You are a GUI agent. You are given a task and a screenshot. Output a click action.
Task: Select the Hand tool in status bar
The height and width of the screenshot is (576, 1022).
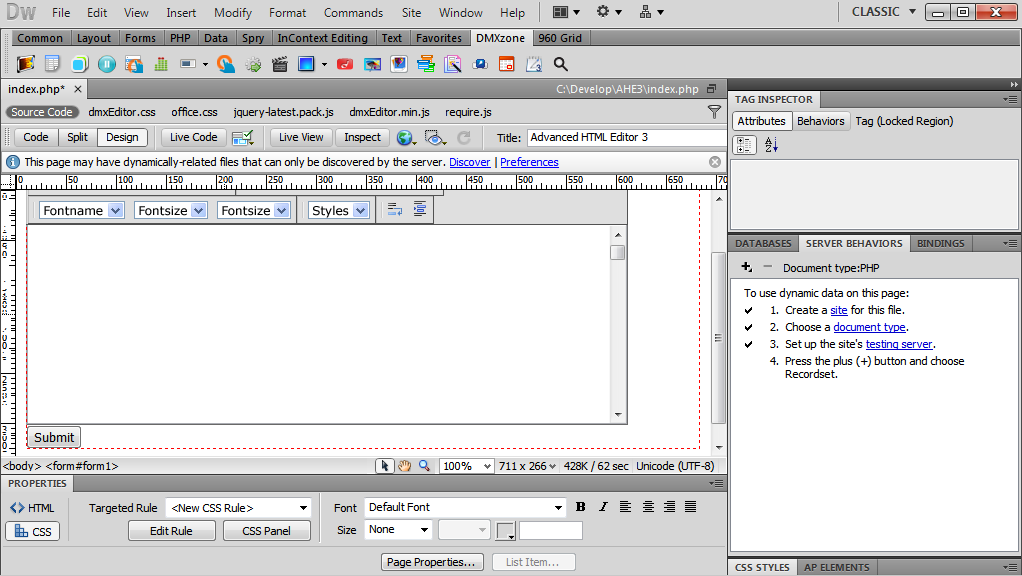[x=405, y=466]
